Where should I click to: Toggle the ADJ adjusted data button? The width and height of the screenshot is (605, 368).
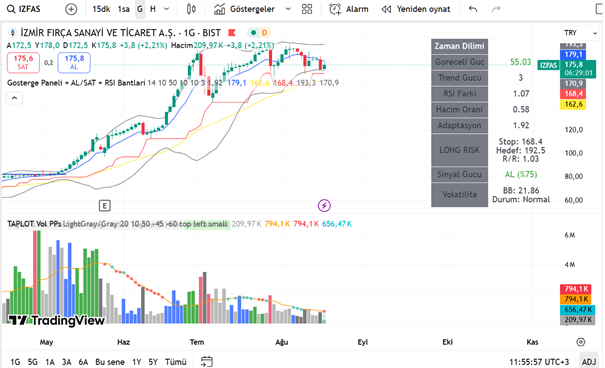click(589, 362)
